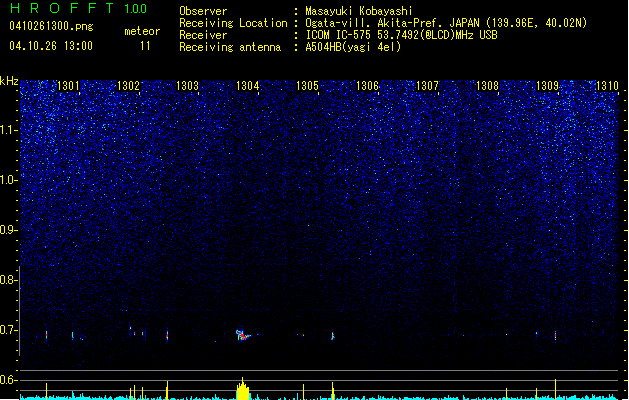This screenshot has height=400, width=629.
Task: Click the 0.6 frequency axis label
Action: (x=8, y=380)
